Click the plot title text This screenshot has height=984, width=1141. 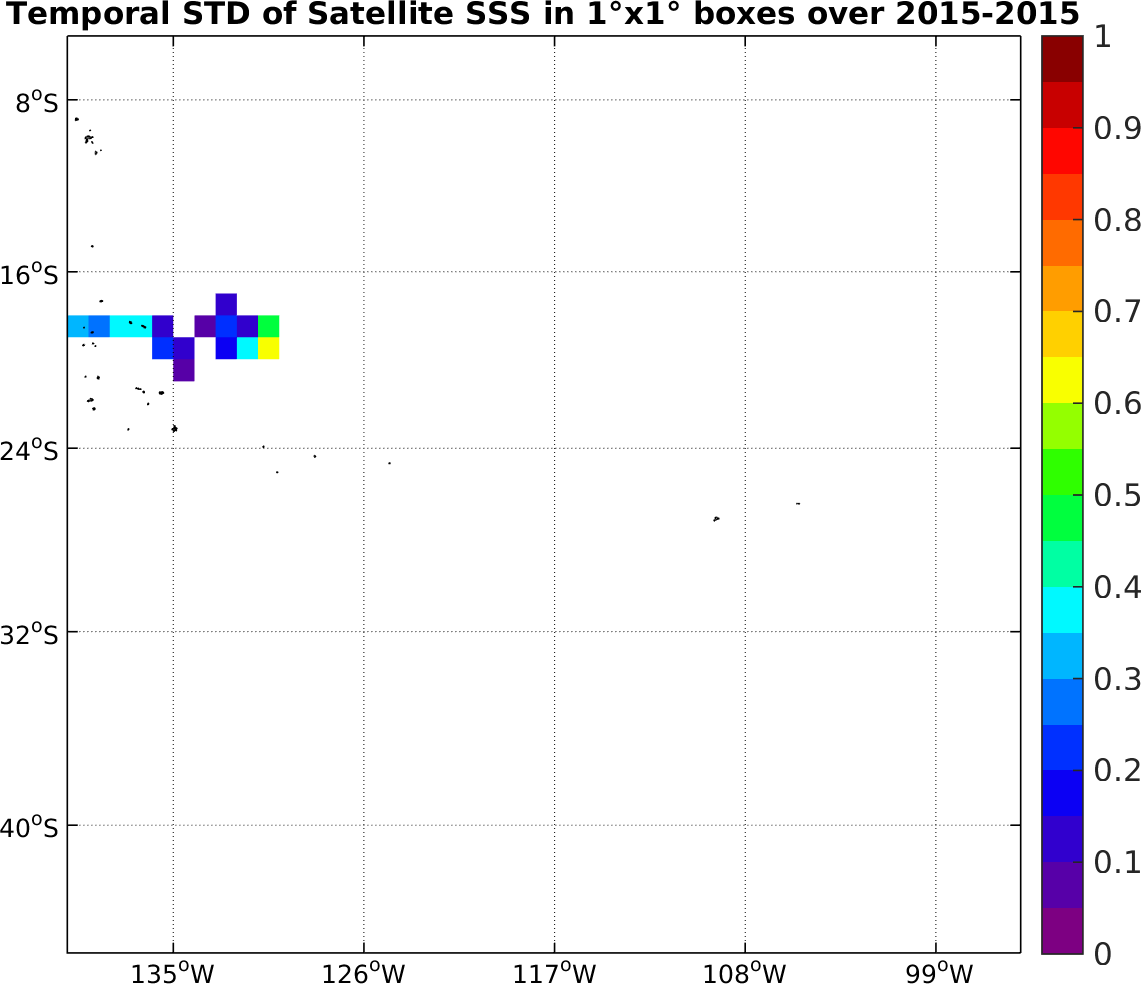click(543, 14)
